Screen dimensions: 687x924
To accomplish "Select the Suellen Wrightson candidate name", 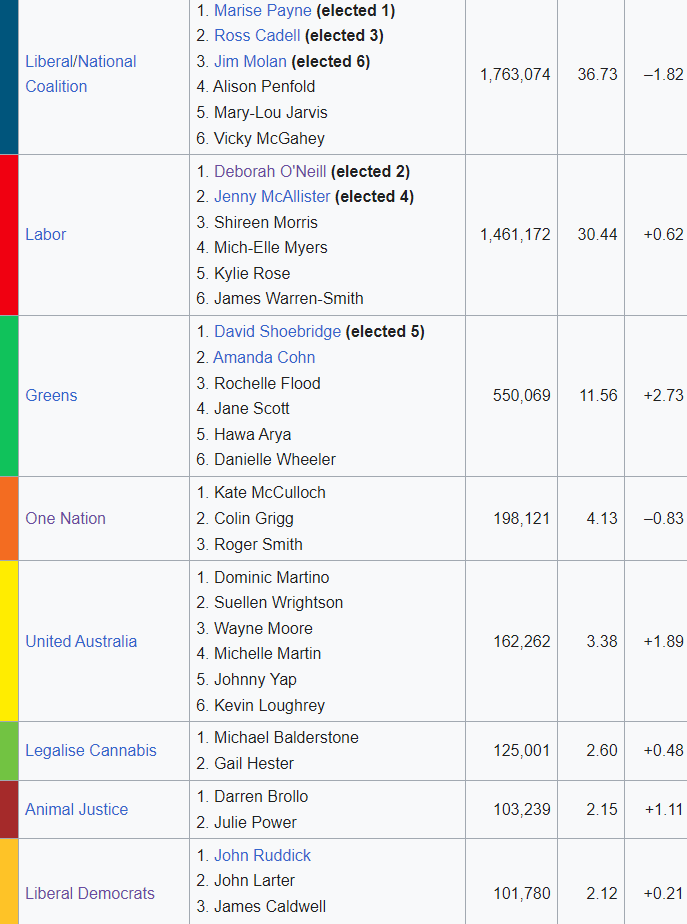I will coord(279,603).
